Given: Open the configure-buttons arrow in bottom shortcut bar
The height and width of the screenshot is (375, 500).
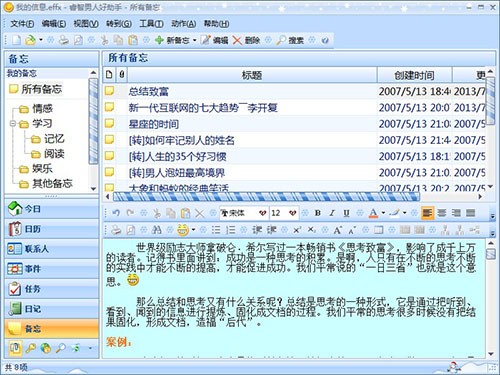Looking at the screenshot, I should [x=90, y=349].
